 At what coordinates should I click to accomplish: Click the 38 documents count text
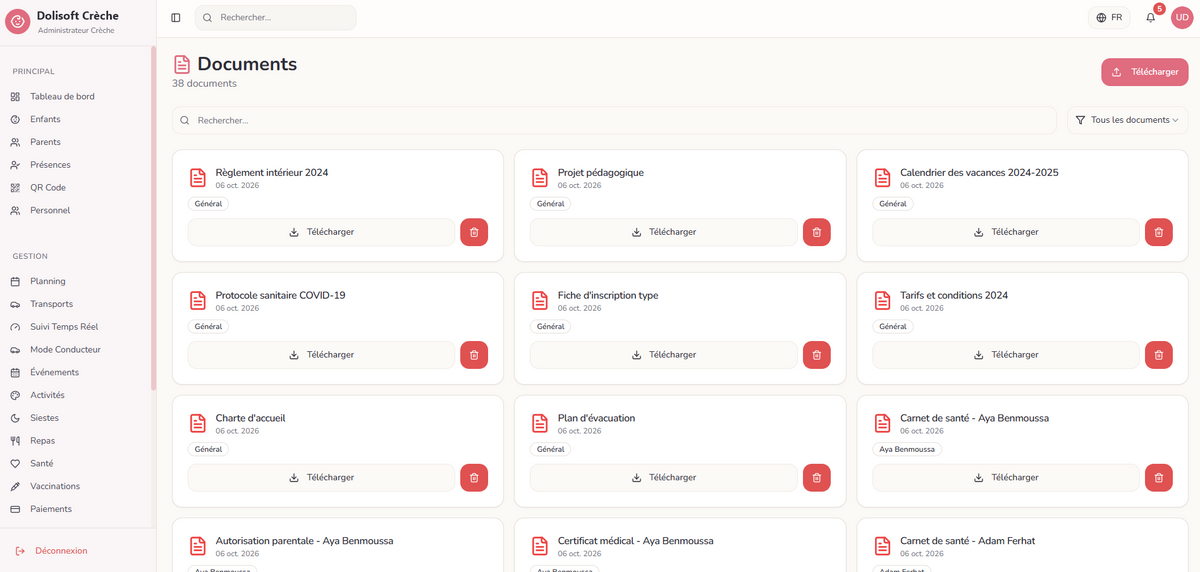pyautogui.click(x=204, y=84)
